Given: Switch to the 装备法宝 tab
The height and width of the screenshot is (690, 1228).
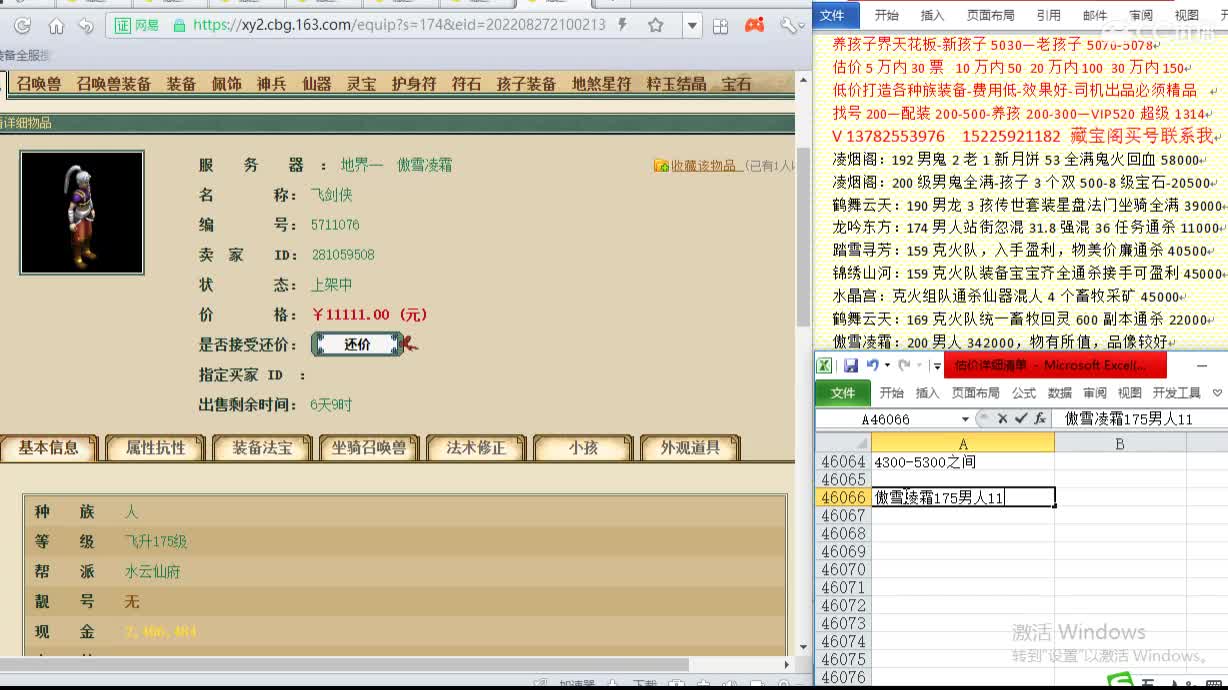Looking at the screenshot, I should point(262,447).
